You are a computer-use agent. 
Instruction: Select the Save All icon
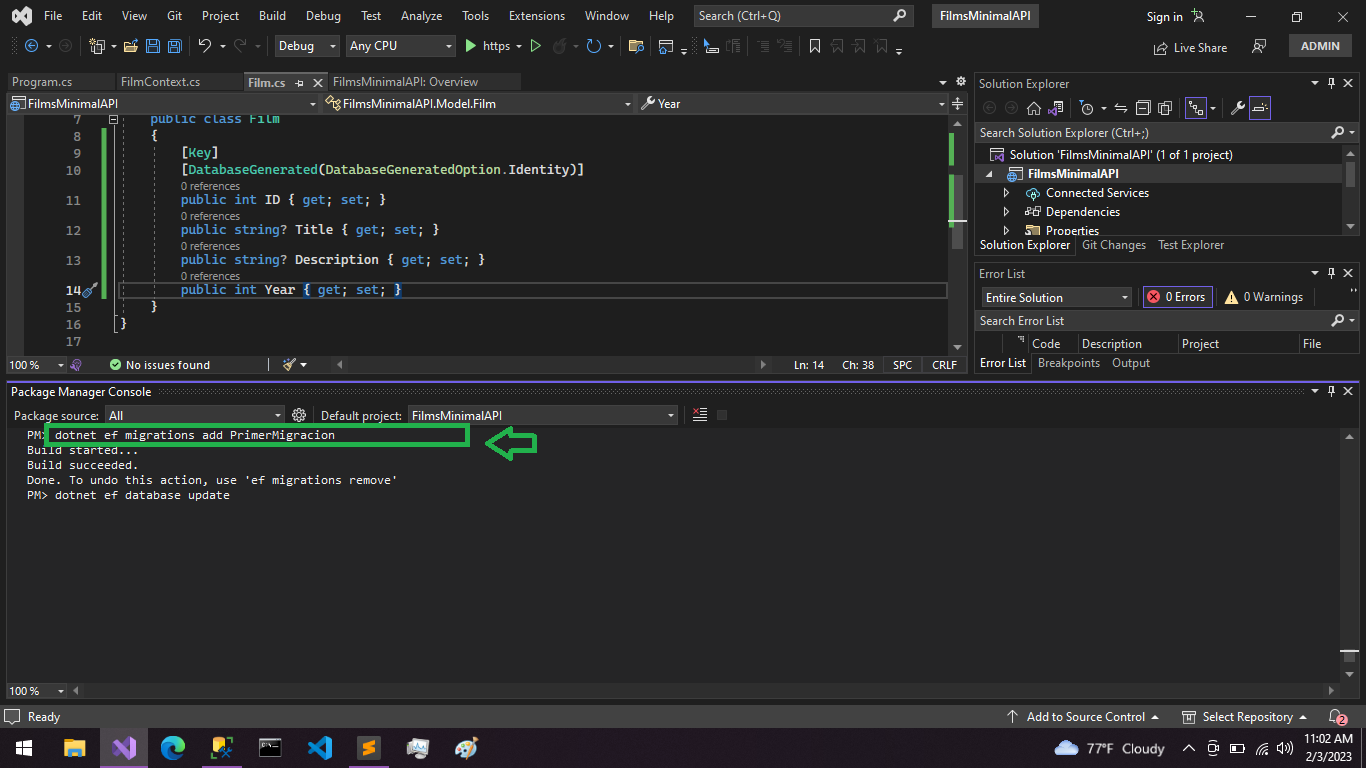[173, 46]
